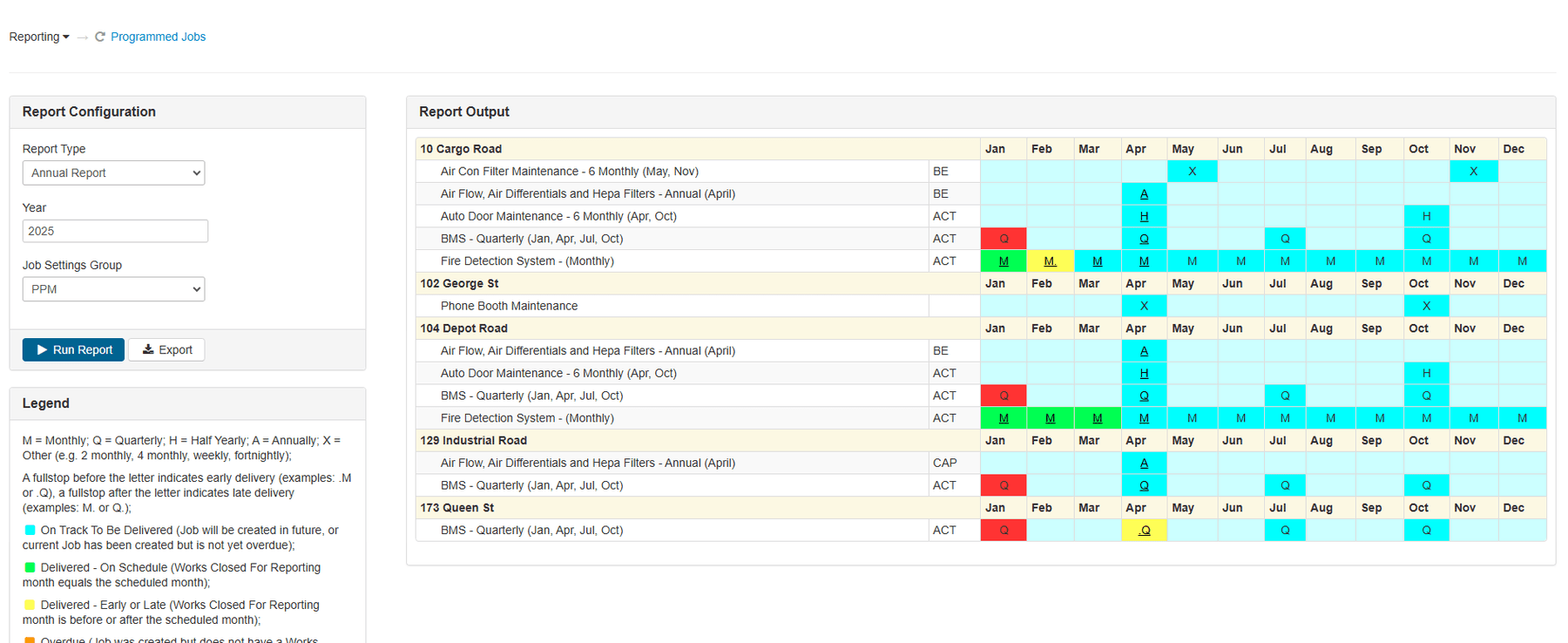The width and height of the screenshot is (1568, 643).
Task: Click the cyan On Track legend swatch
Action: tap(30, 530)
